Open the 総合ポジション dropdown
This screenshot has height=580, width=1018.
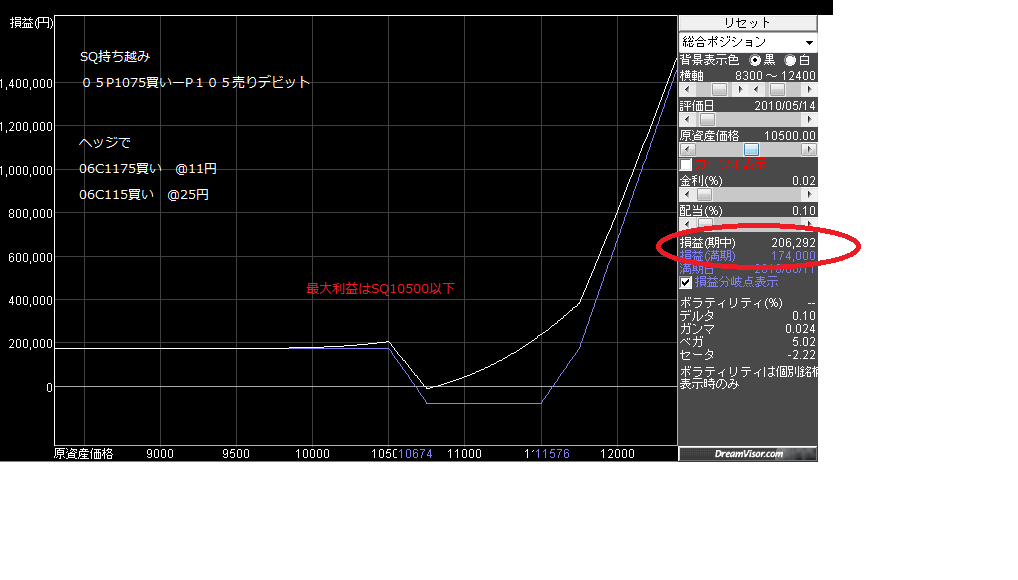747,42
